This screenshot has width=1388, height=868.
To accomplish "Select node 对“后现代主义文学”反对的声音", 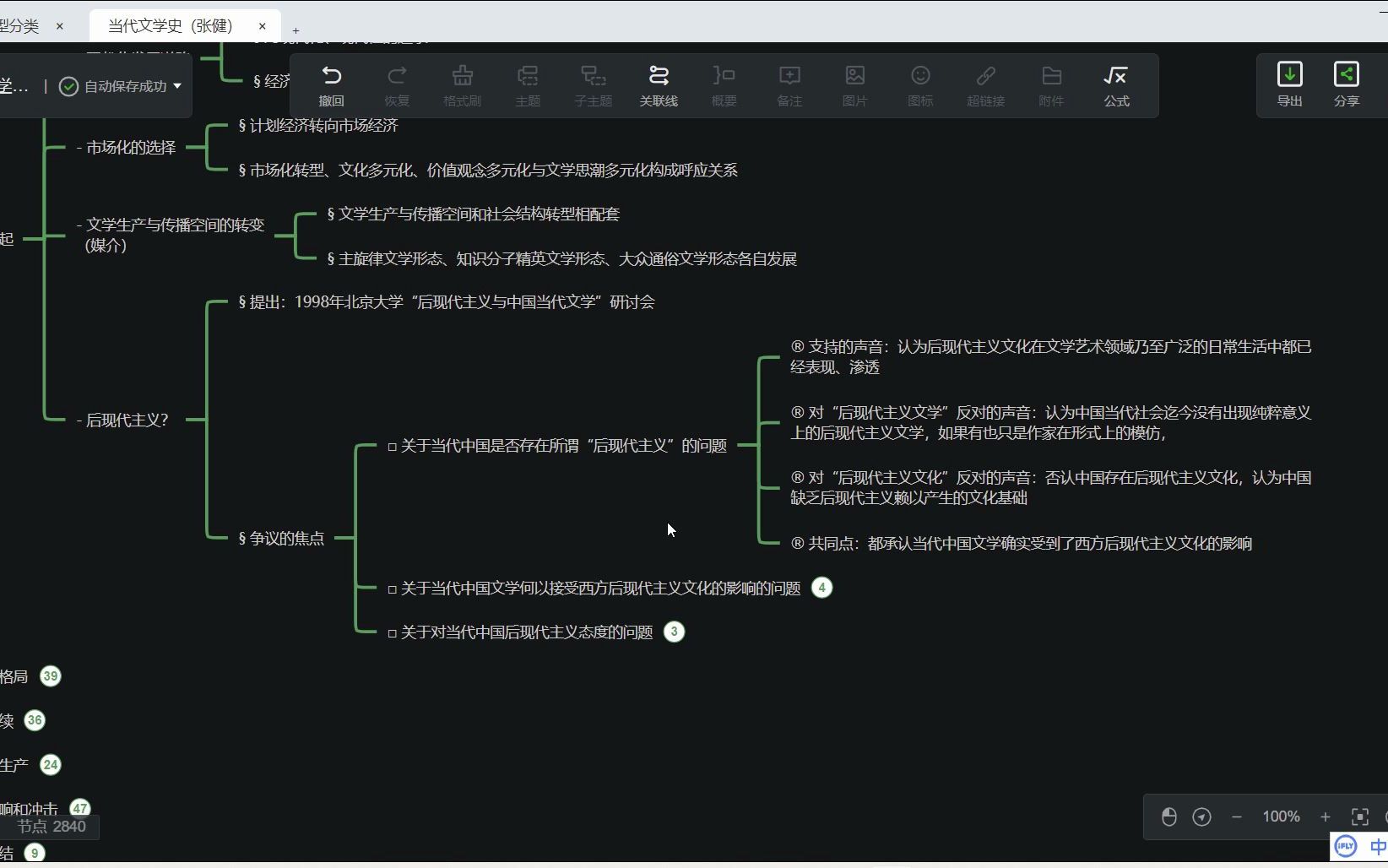I will point(1050,422).
